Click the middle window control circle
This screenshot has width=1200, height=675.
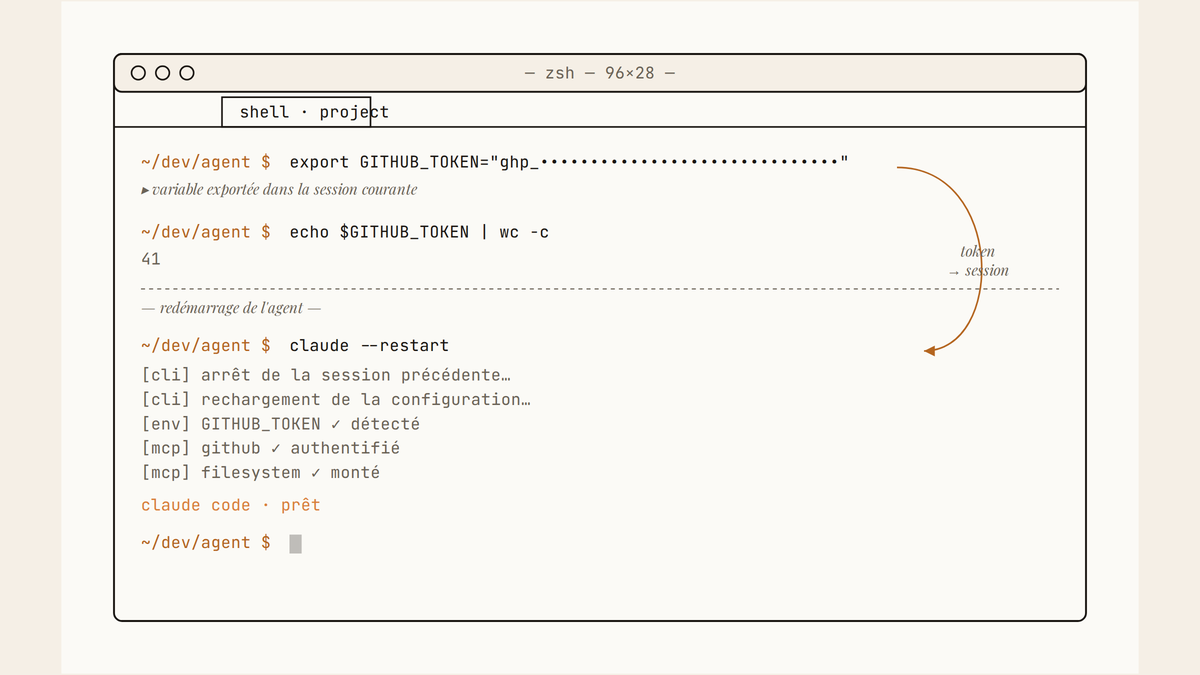click(163, 73)
